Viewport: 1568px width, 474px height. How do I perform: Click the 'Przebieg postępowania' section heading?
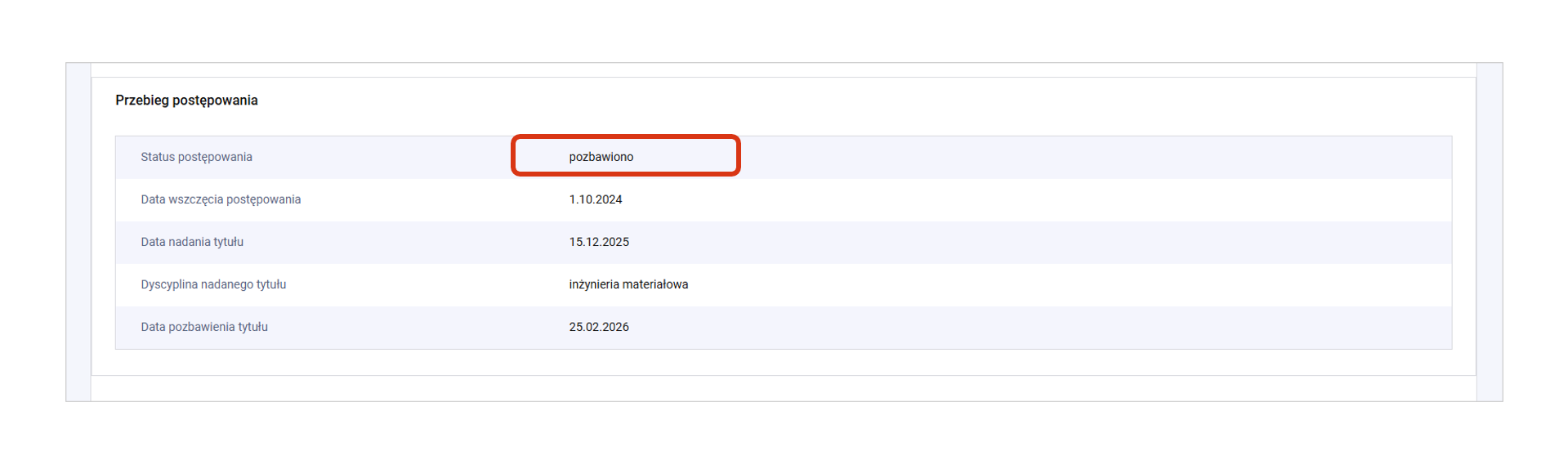pos(186,101)
